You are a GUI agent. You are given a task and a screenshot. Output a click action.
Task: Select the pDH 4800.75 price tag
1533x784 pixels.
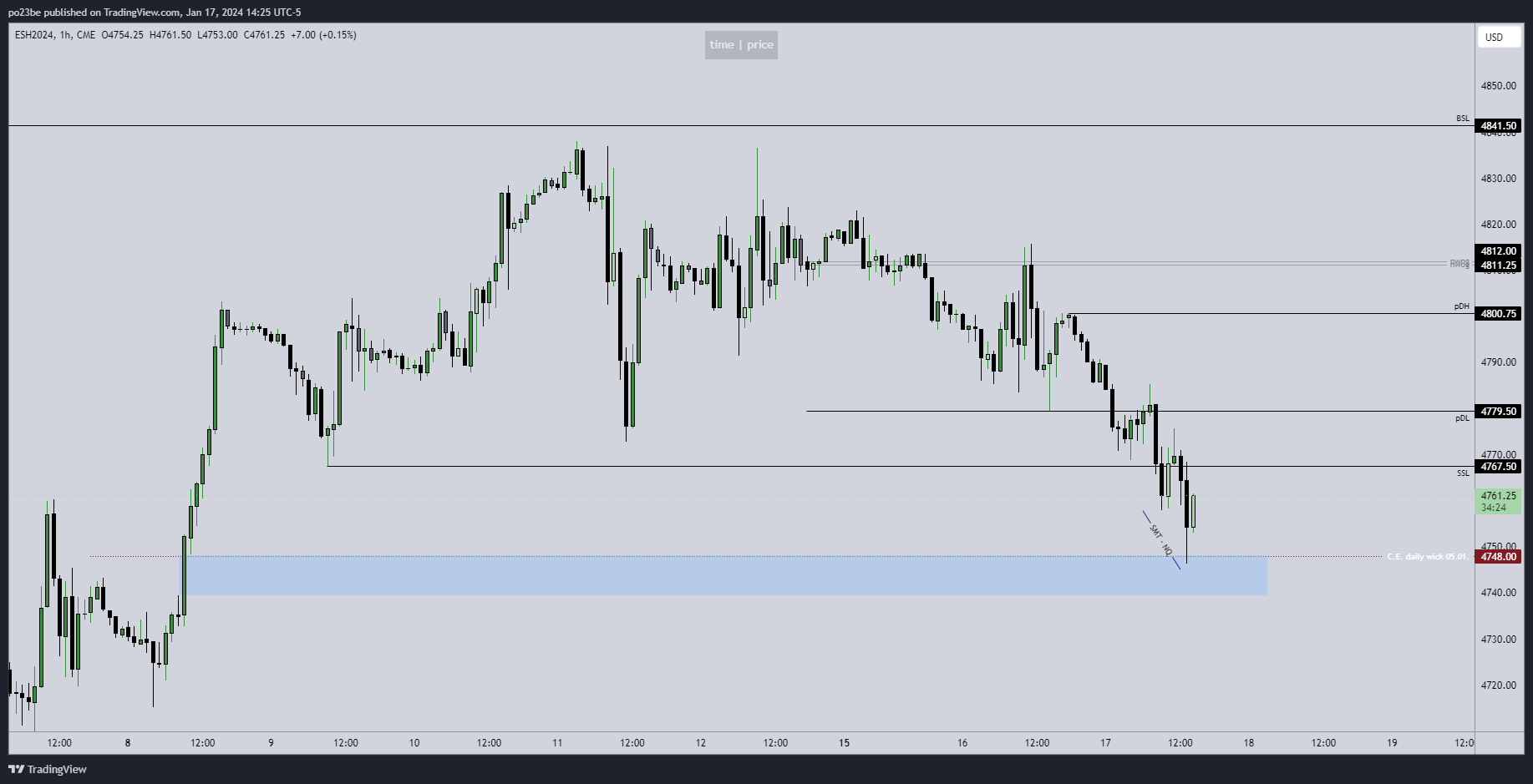tap(1498, 314)
